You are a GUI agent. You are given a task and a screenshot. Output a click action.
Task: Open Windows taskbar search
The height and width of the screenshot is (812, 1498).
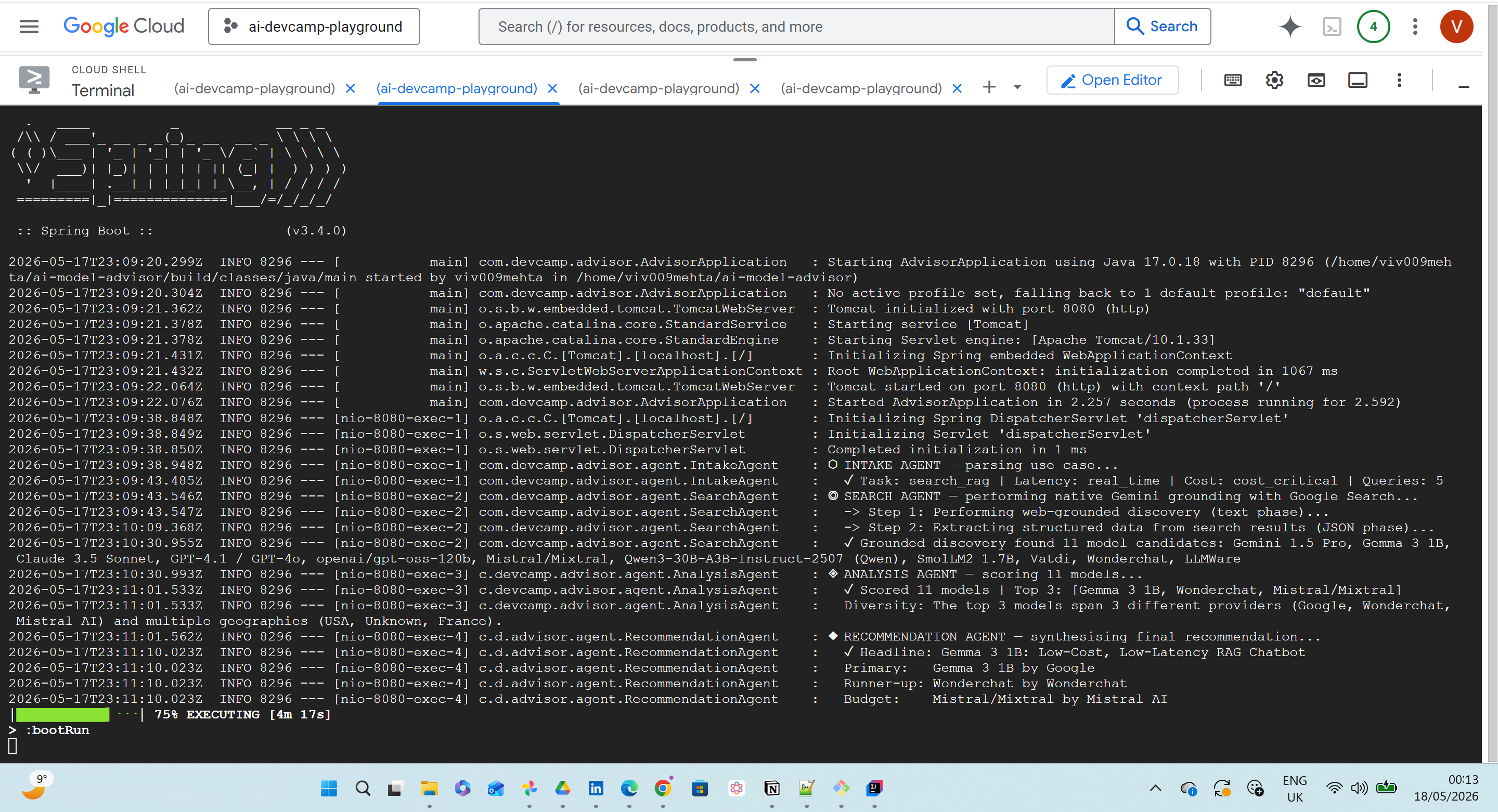pyautogui.click(x=363, y=788)
